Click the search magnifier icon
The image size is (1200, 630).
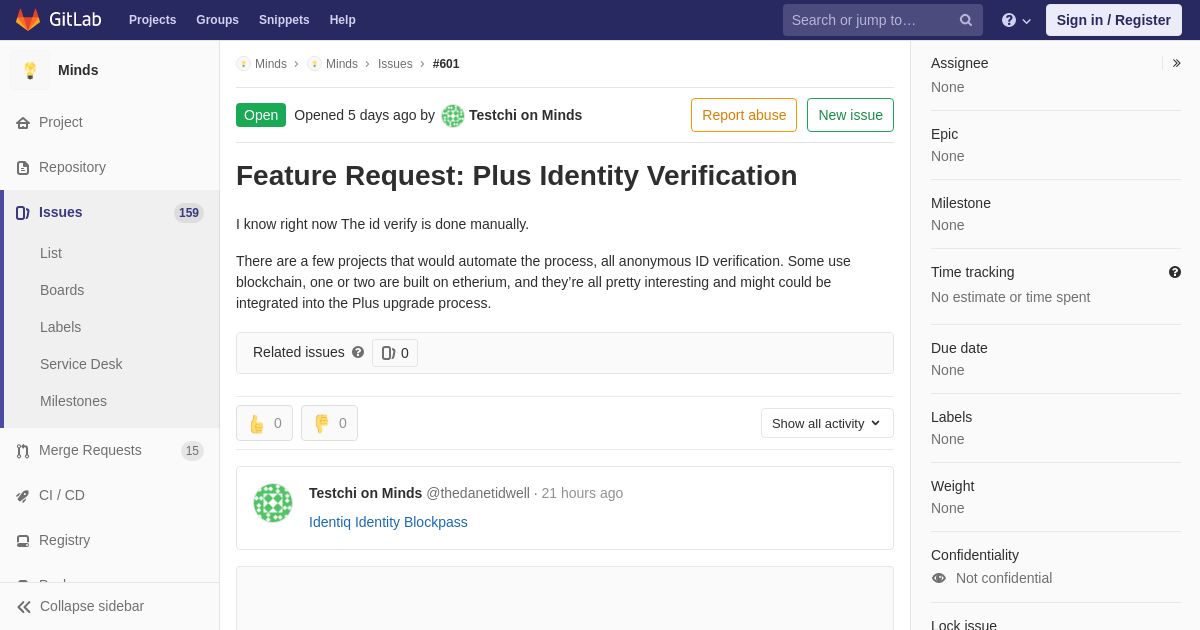tap(966, 20)
